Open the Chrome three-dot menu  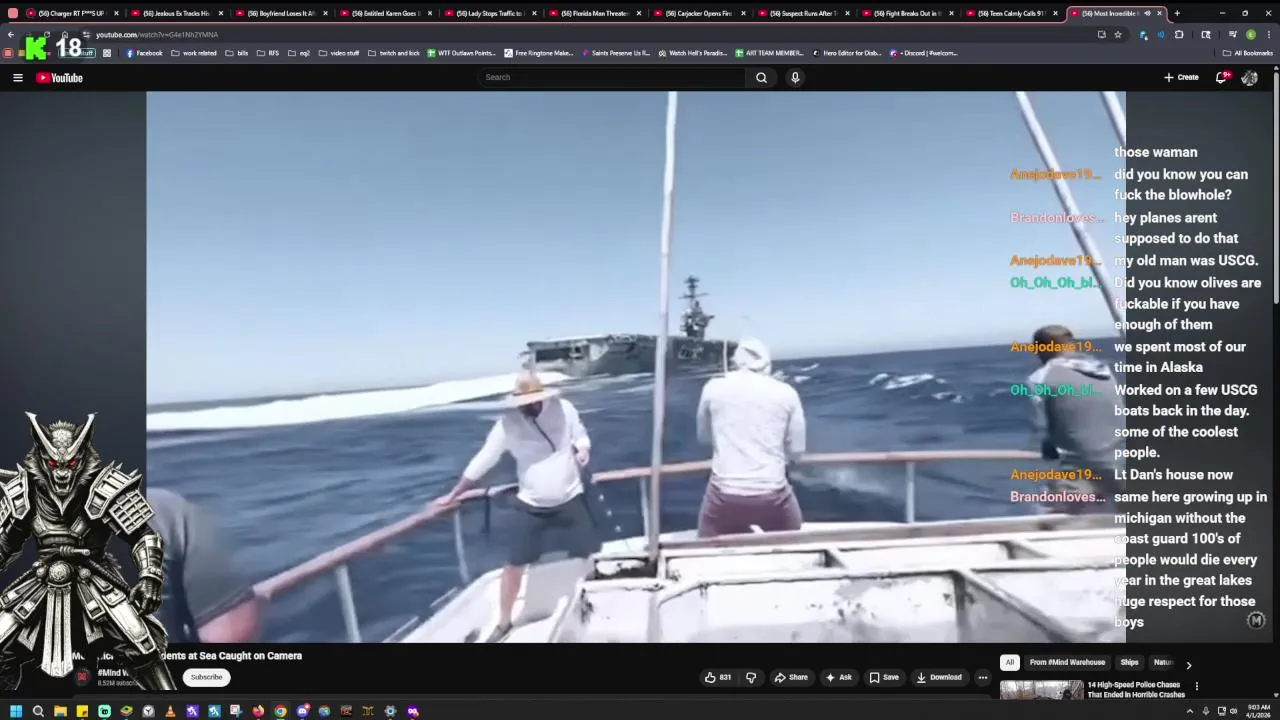pyautogui.click(x=1268, y=34)
